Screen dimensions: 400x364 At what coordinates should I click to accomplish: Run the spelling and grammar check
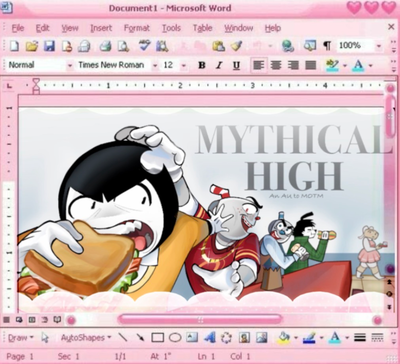(145, 45)
